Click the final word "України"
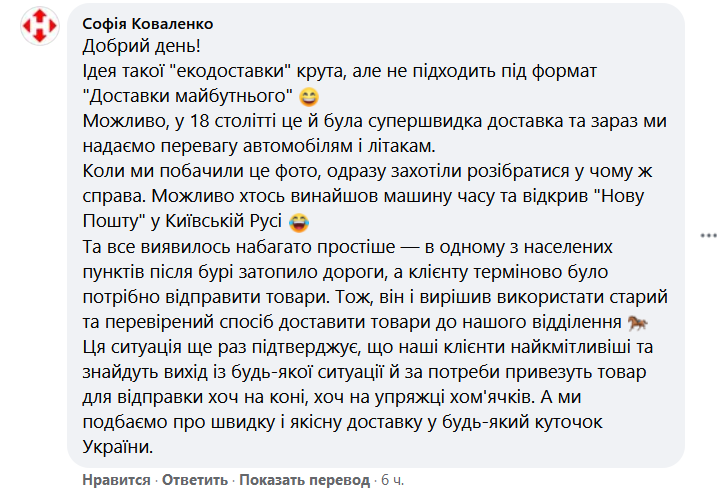 (118, 447)
